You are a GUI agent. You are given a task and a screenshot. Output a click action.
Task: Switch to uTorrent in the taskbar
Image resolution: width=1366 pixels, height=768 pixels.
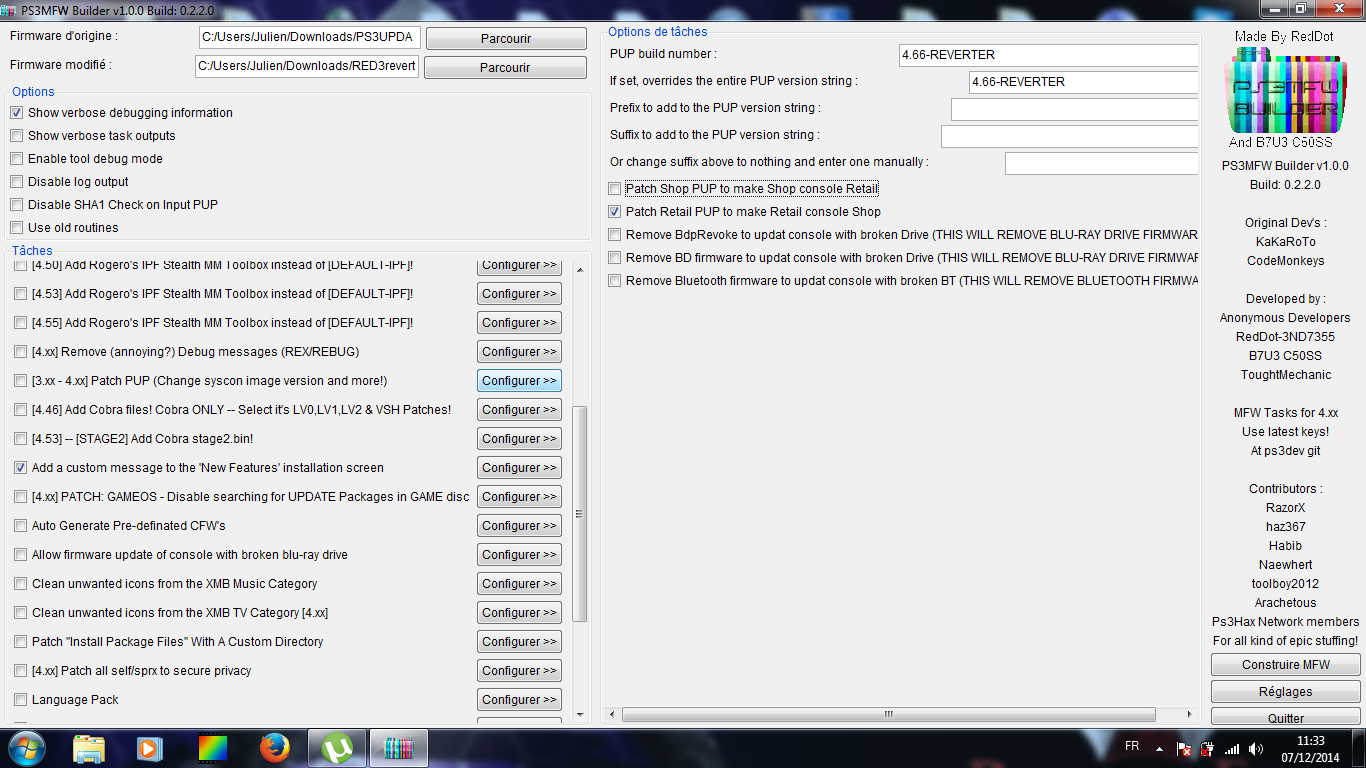click(x=337, y=747)
